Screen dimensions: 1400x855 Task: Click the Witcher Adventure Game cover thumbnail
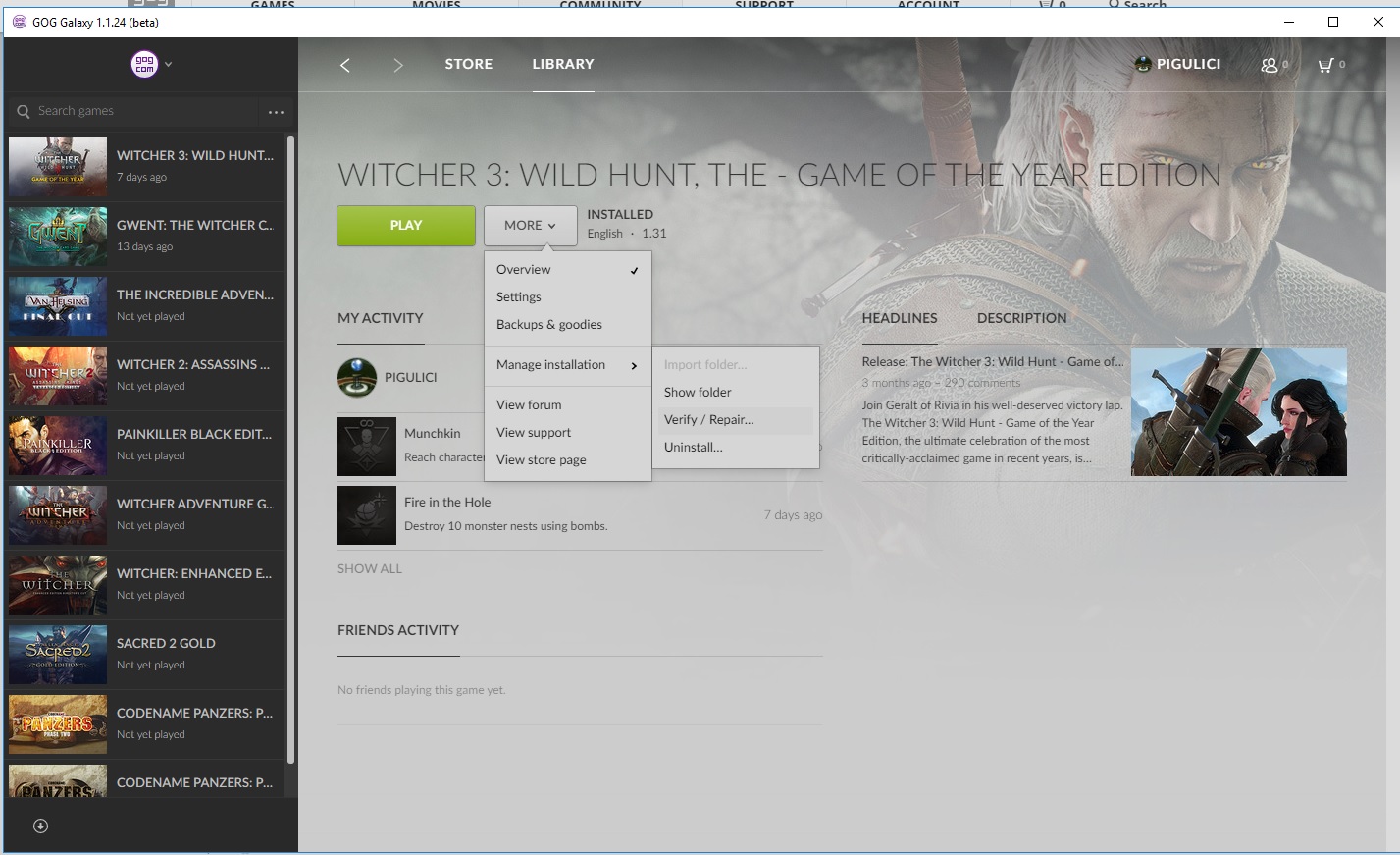tap(58, 515)
